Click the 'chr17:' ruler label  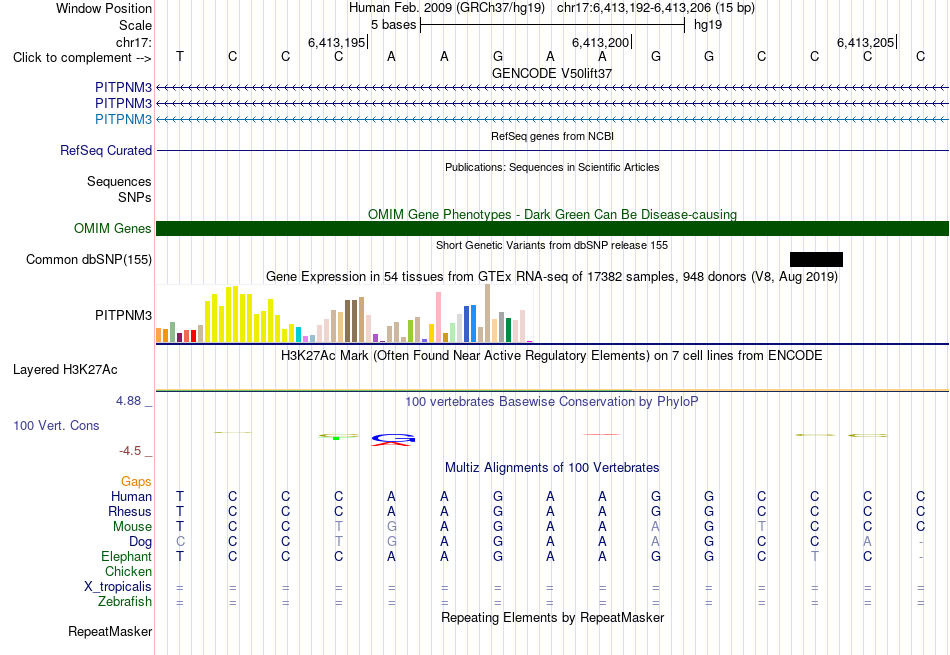(x=133, y=42)
